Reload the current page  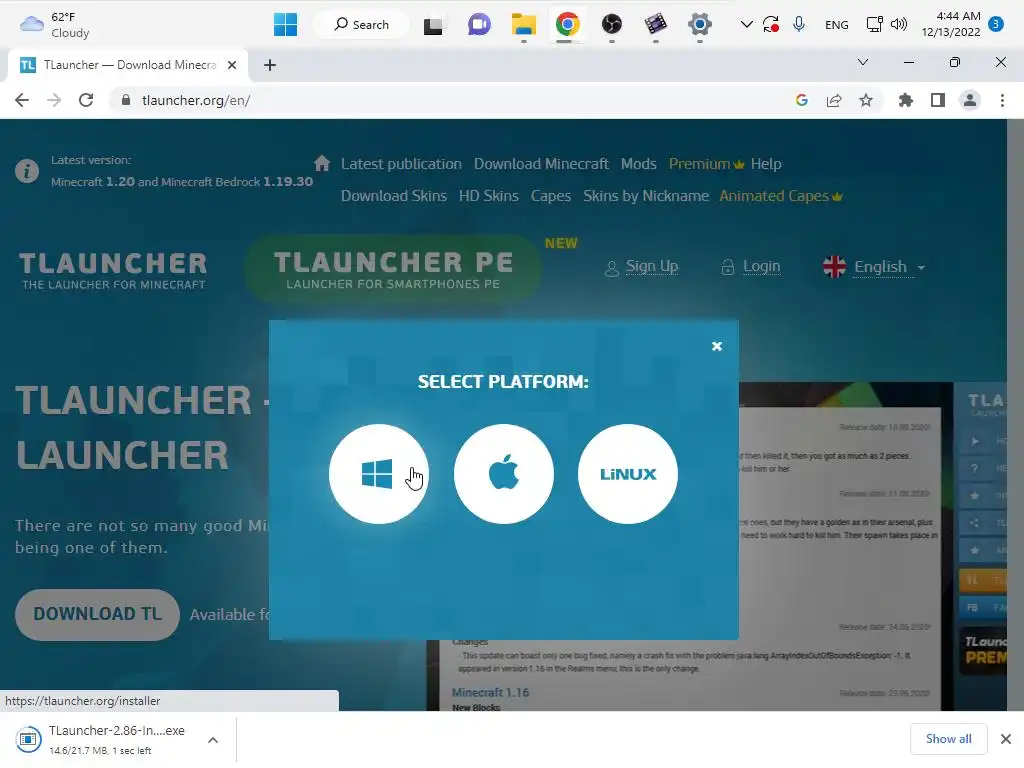(x=86, y=100)
